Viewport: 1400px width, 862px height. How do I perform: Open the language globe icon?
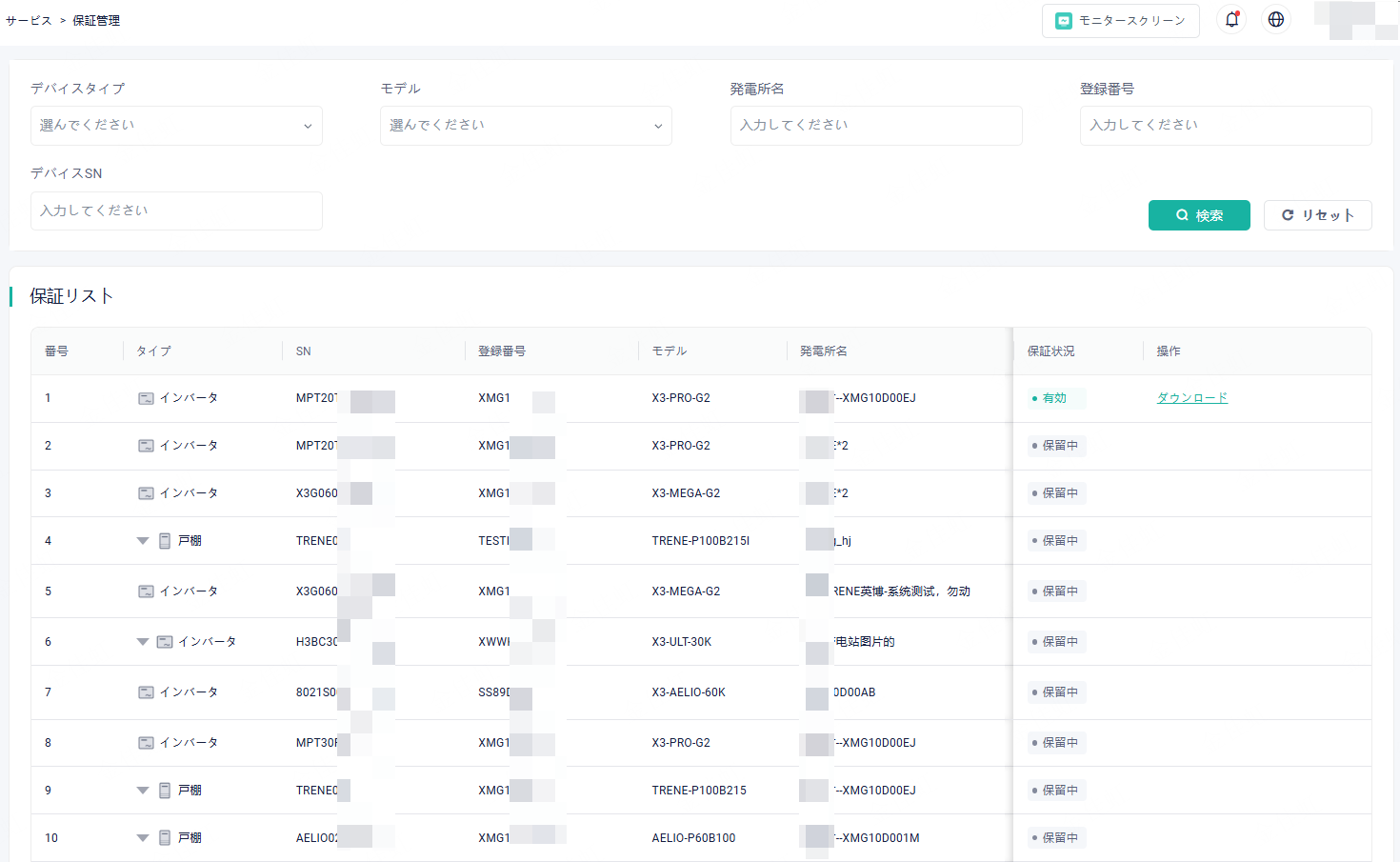click(x=1275, y=19)
